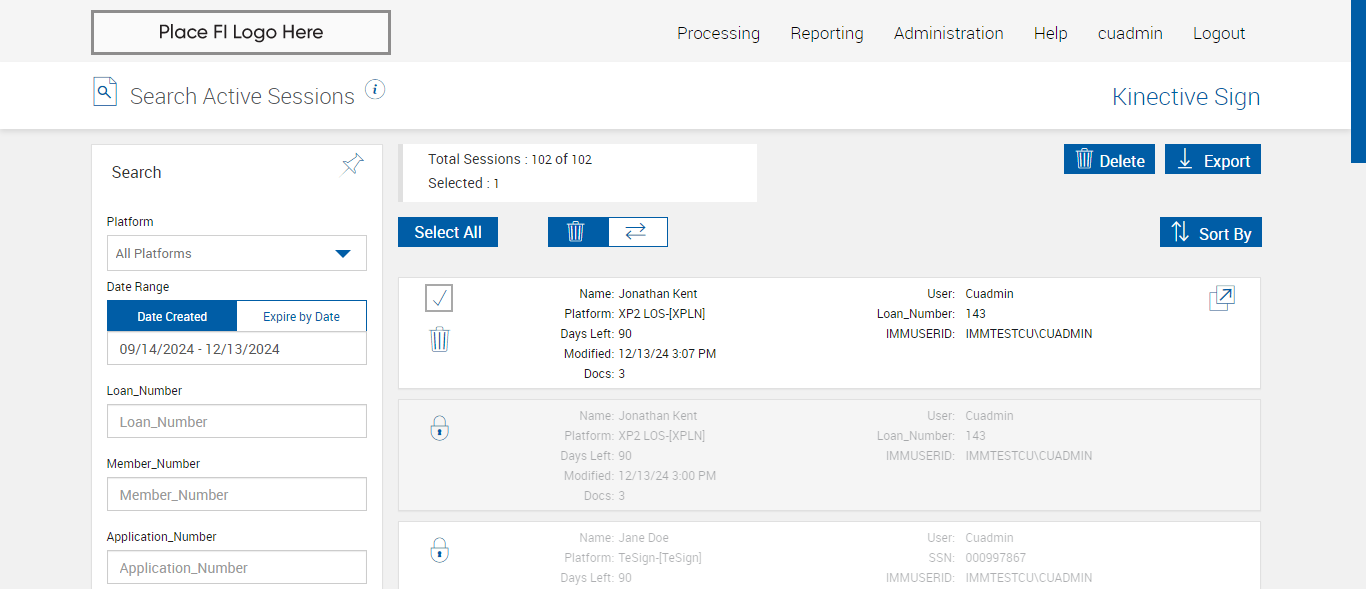
Task: Click the Export button
Action: coord(1212,160)
